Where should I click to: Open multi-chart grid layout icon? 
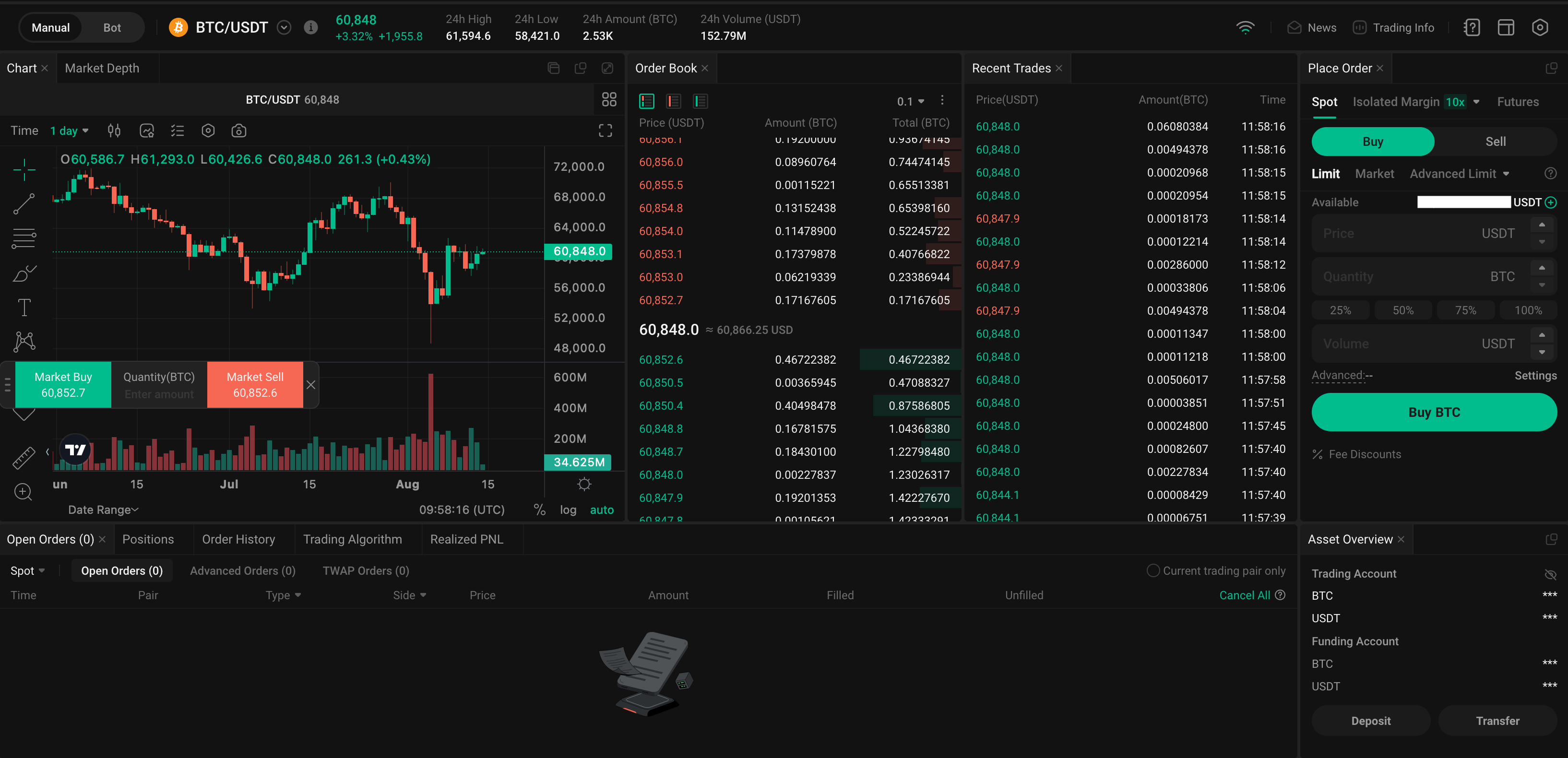[609, 99]
